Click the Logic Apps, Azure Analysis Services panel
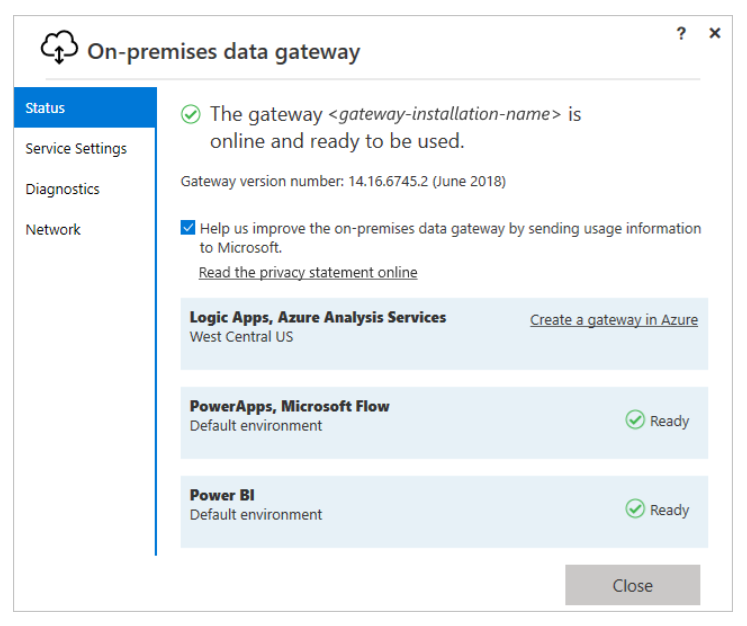The width and height of the screenshot is (747, 626). pyautogui.click(x=400, y=345)
